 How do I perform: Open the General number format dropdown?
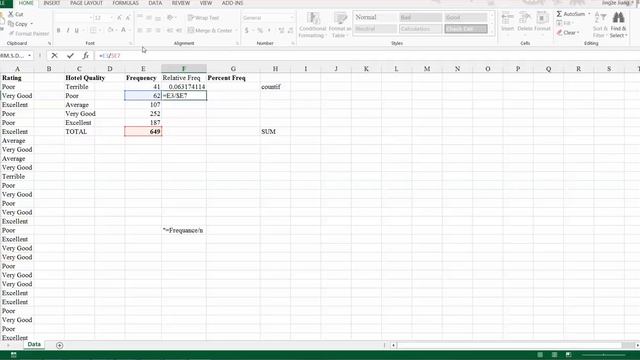tap(292, 18)
